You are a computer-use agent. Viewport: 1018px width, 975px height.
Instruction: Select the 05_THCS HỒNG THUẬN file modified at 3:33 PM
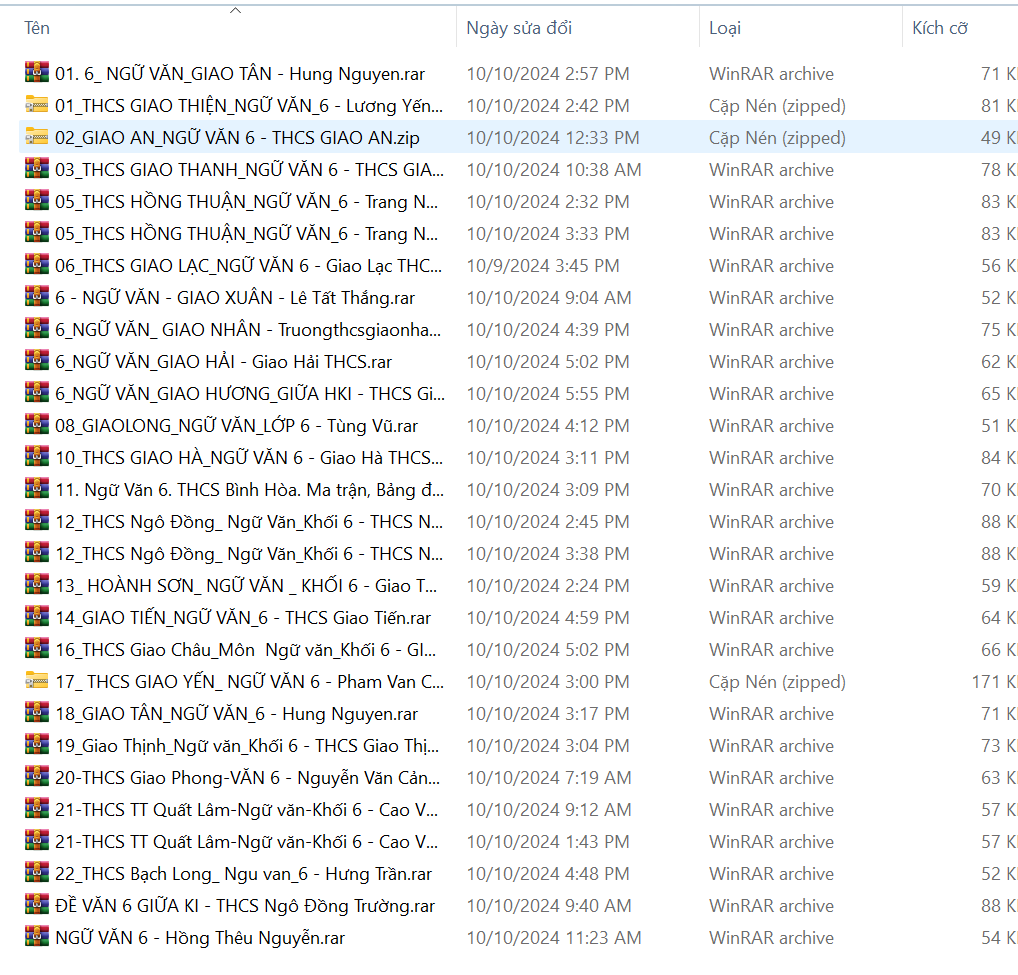click(247, 234)
